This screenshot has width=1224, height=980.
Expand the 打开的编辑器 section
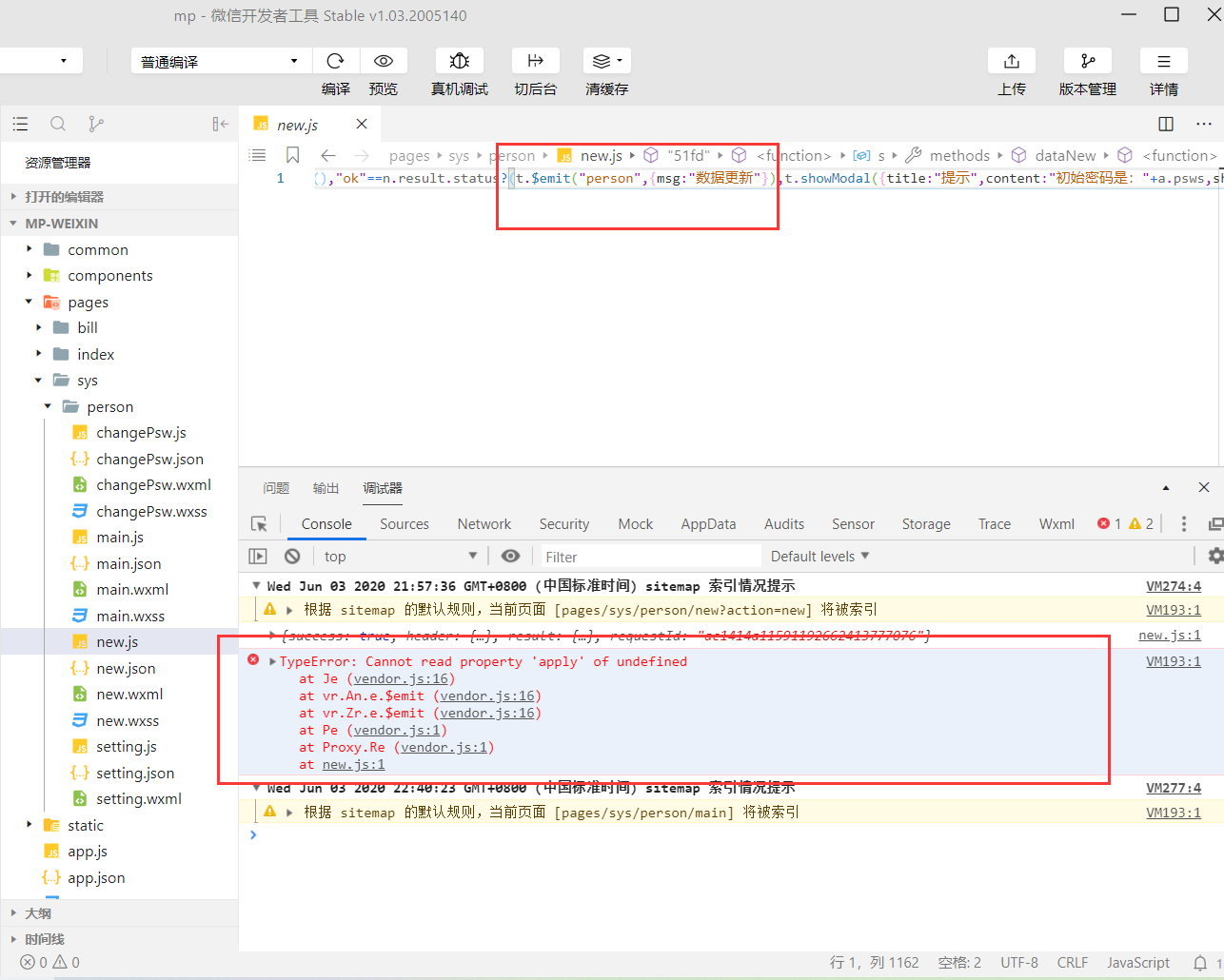[x=119, y=197]
